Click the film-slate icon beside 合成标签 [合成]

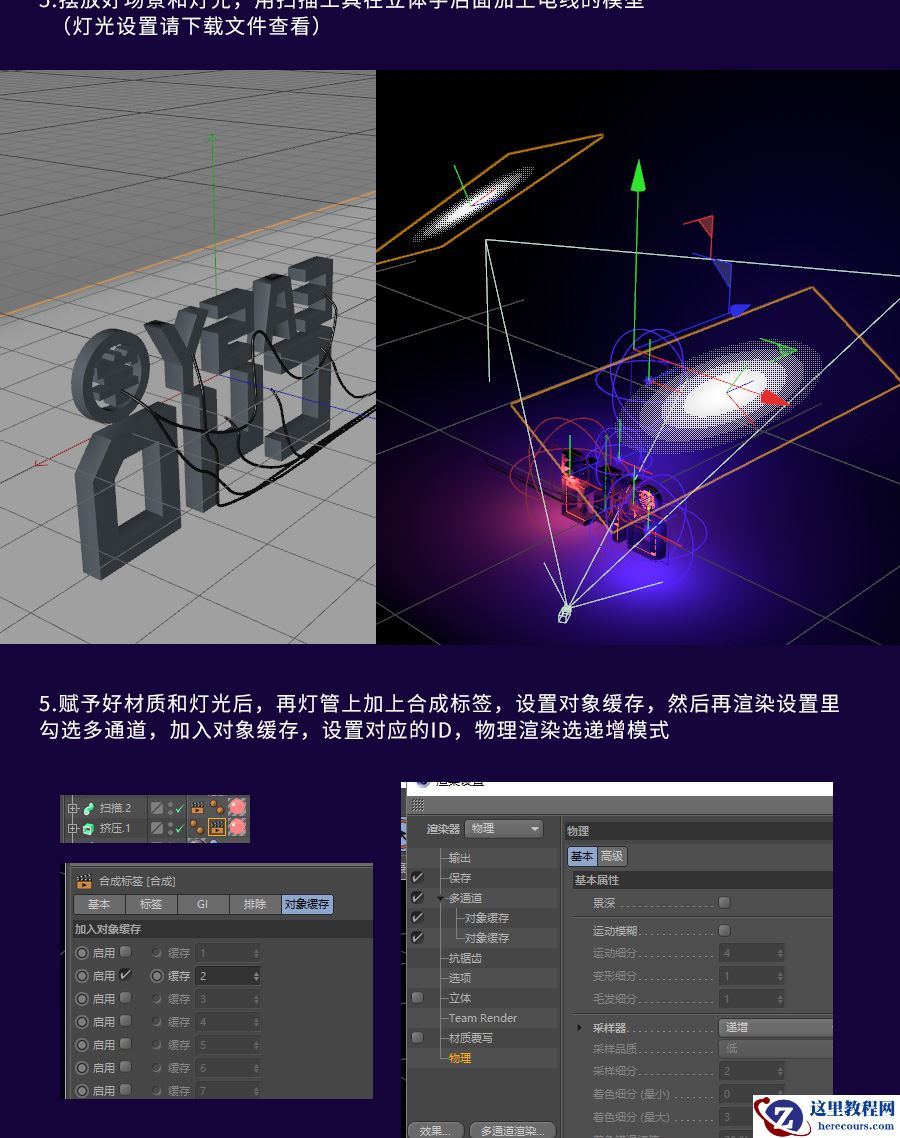pos(84,881)
